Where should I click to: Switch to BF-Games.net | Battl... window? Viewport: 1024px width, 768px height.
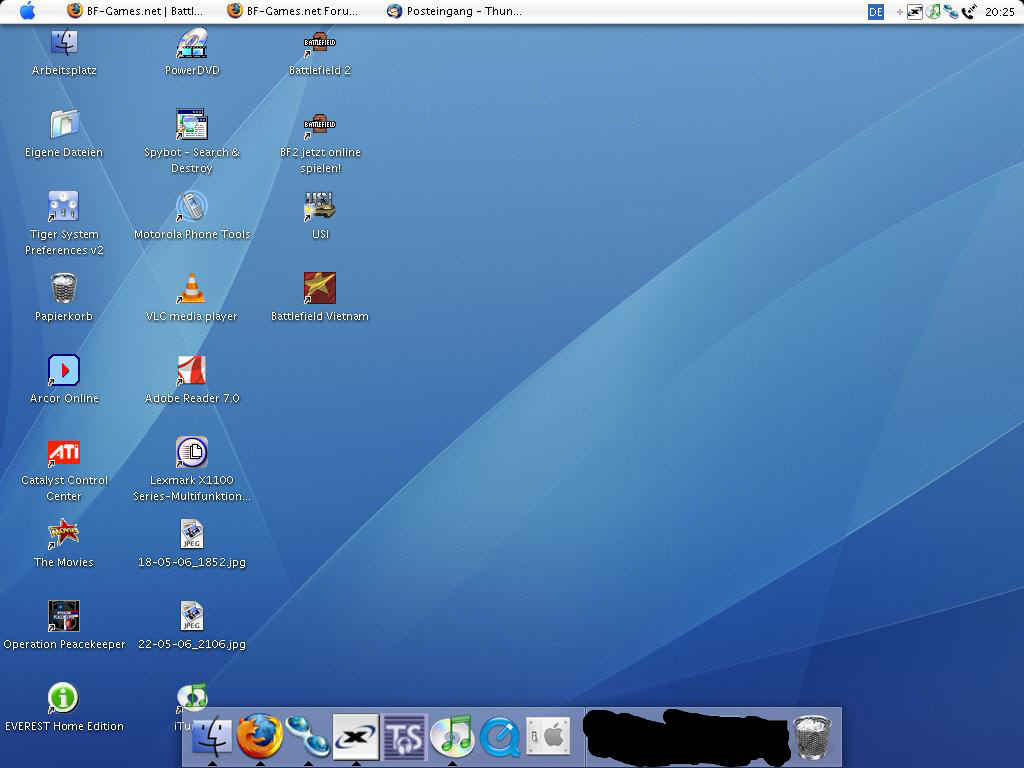click(x=135, y=11)
